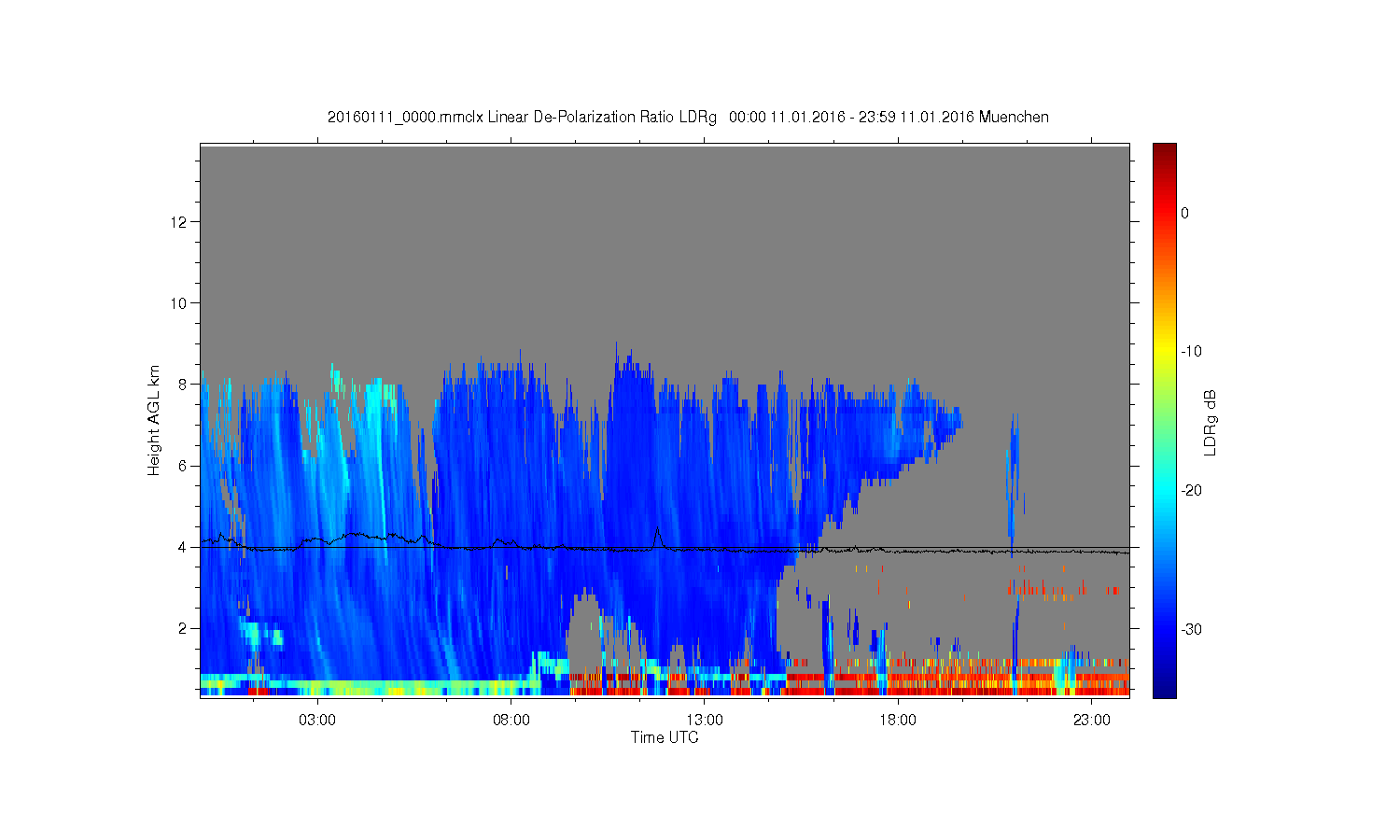The width and height of the screenshot is (1400, 840).
Task: Click the colorbar value label '0'
Action: tap(1185, 213)
